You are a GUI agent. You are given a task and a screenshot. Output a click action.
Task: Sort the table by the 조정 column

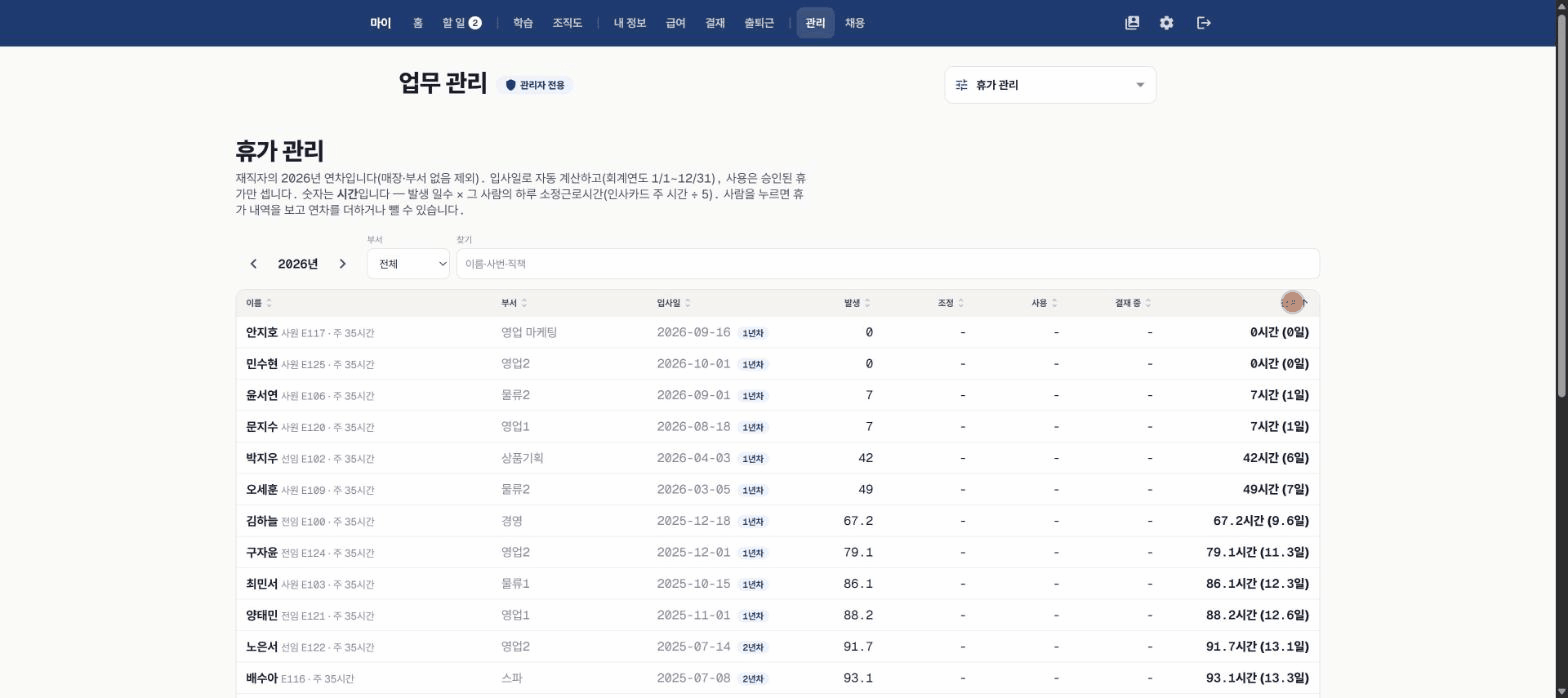tap(951, 303)
